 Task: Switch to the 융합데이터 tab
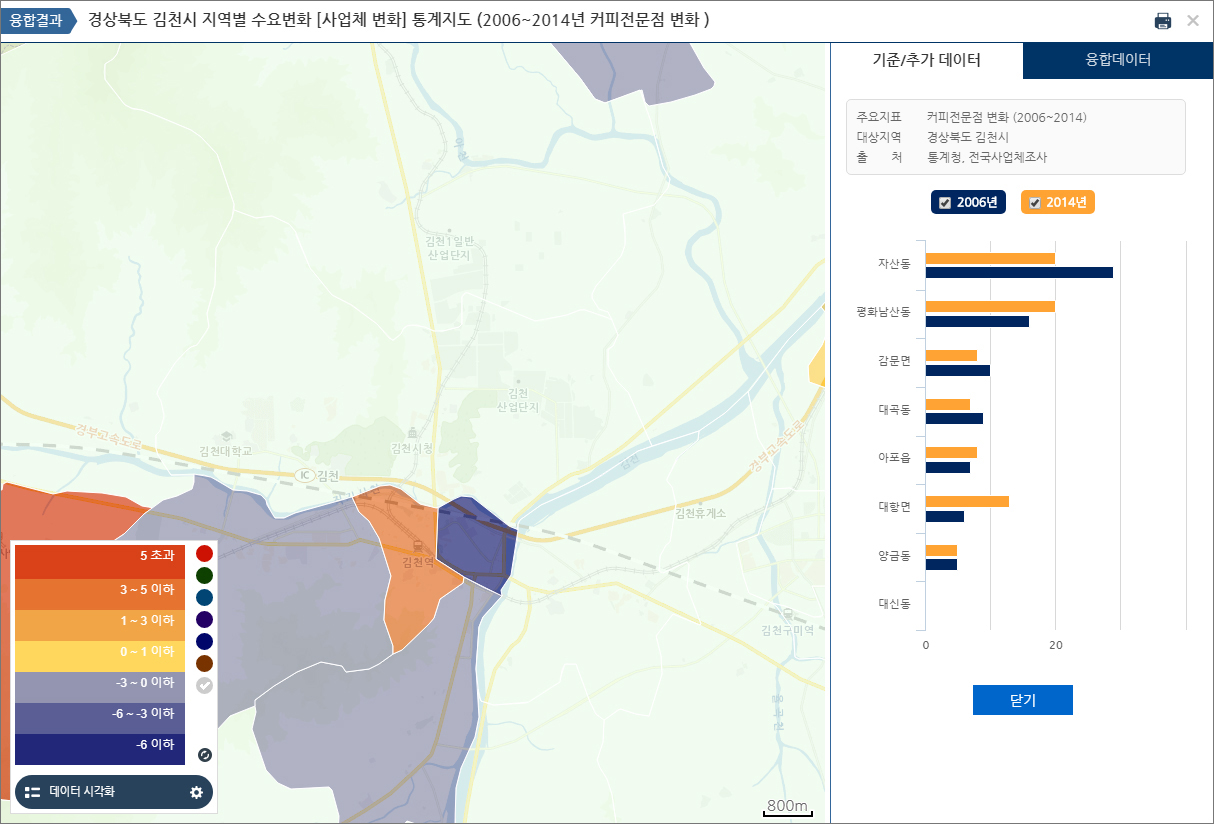pos(1117,61)
